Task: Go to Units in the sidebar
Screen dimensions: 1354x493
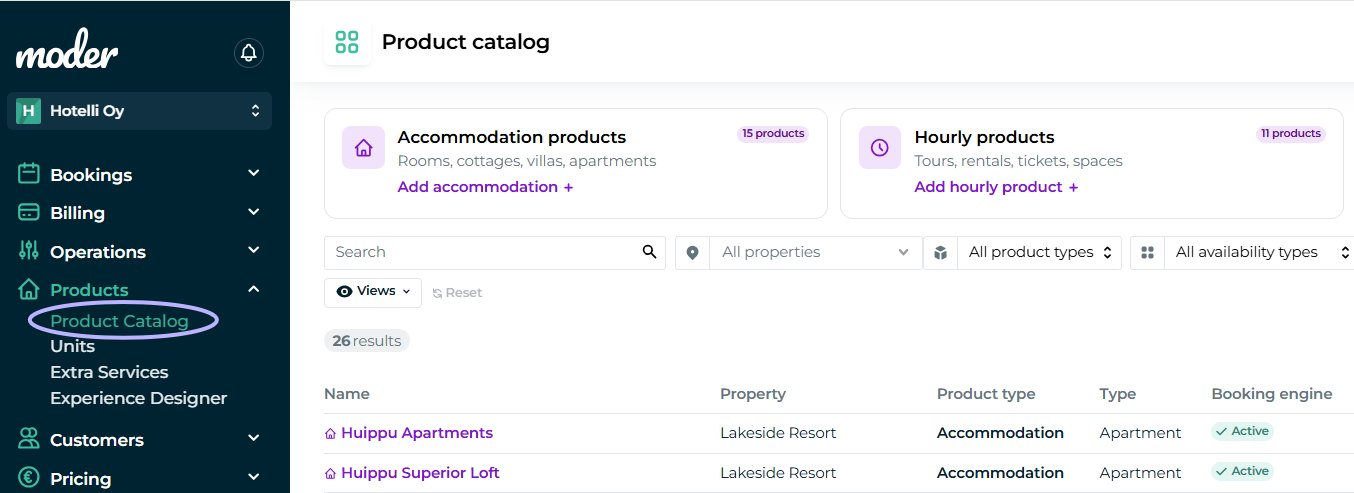Action: 73,346
